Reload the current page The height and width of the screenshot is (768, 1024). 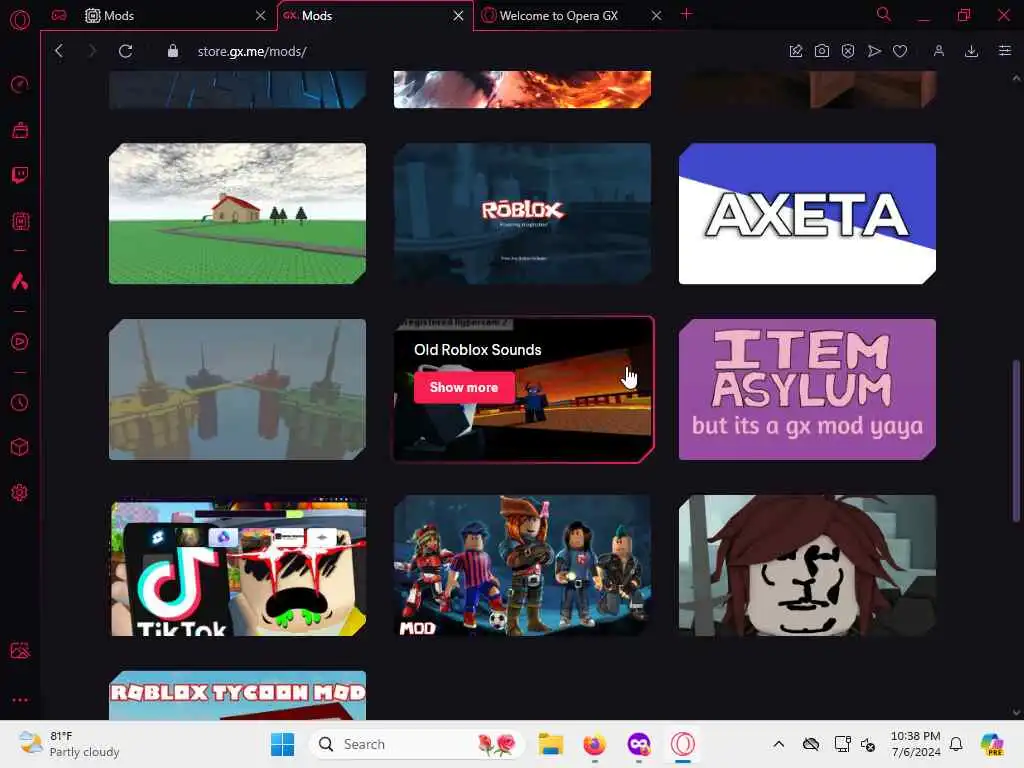coord(125,51)
